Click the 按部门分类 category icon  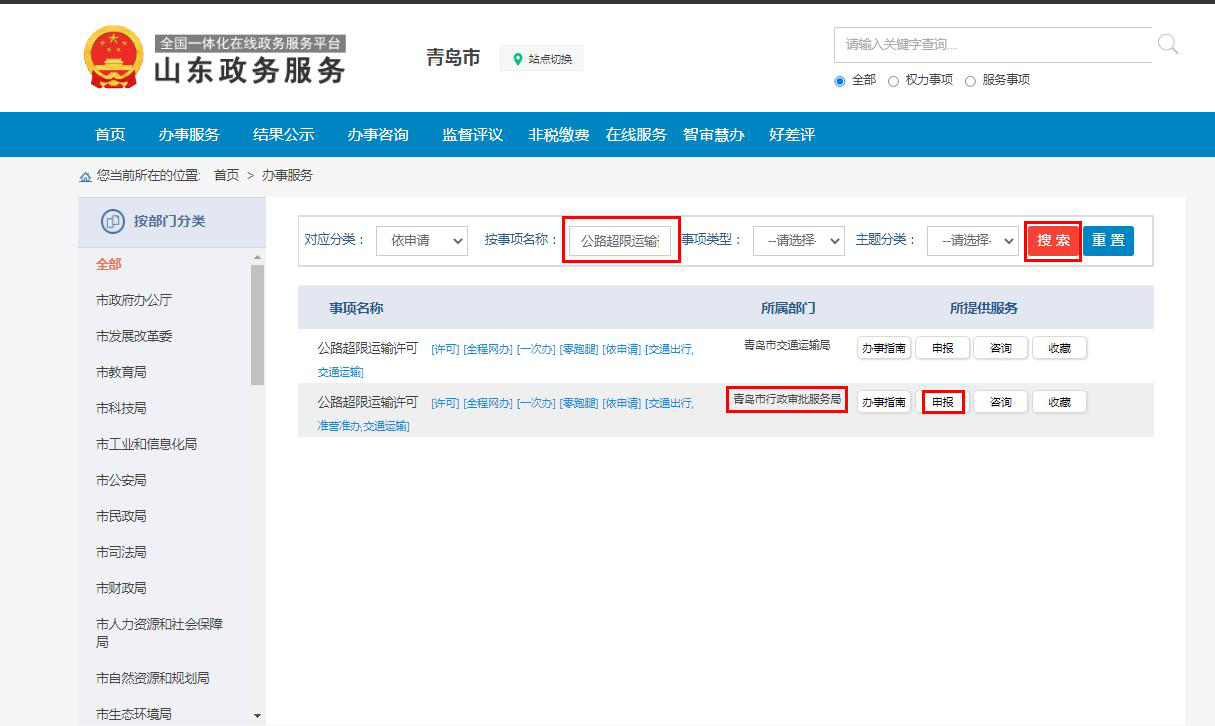point(113,221)
